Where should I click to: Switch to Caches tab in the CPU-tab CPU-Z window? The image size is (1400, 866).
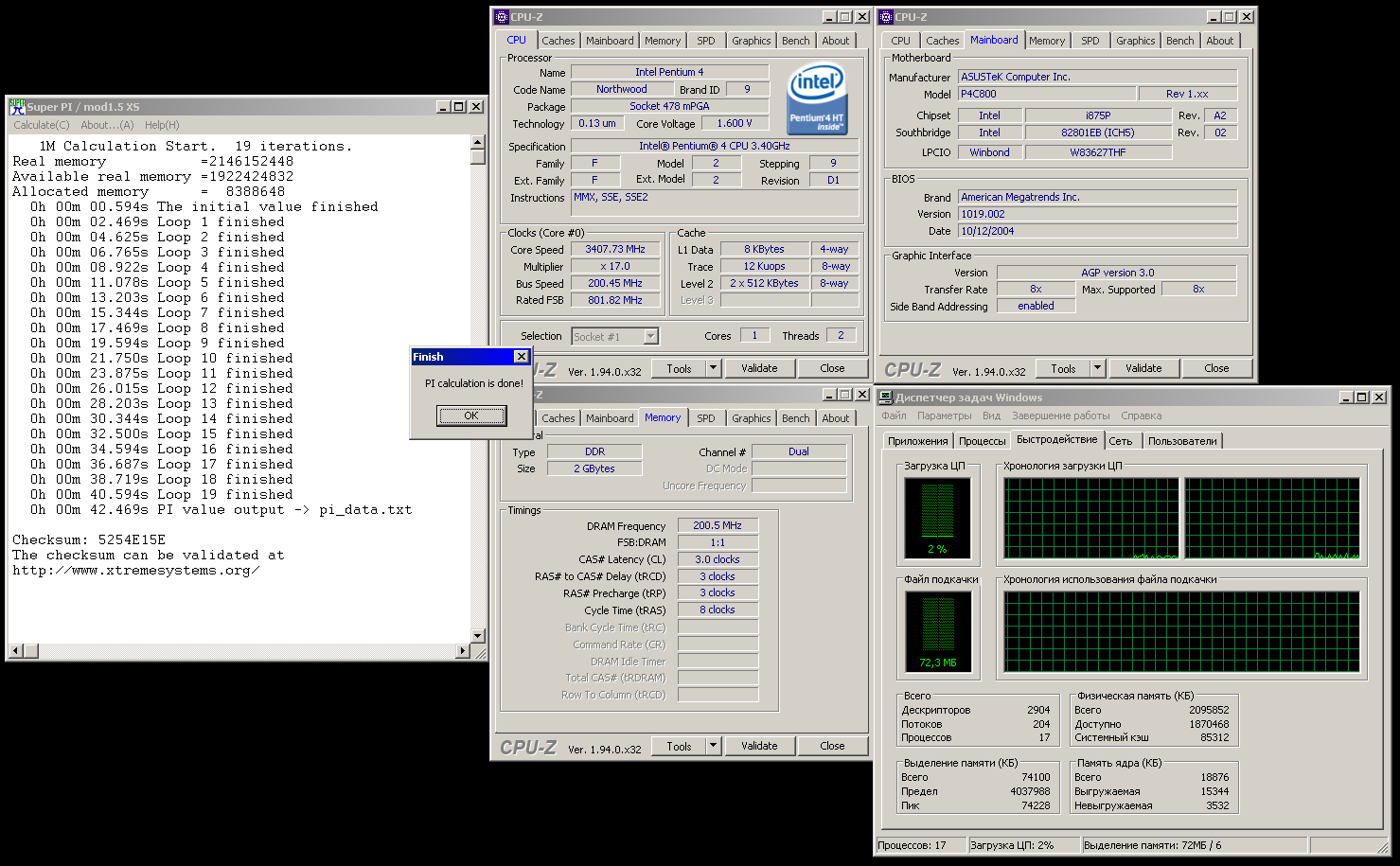pos(558,41)
